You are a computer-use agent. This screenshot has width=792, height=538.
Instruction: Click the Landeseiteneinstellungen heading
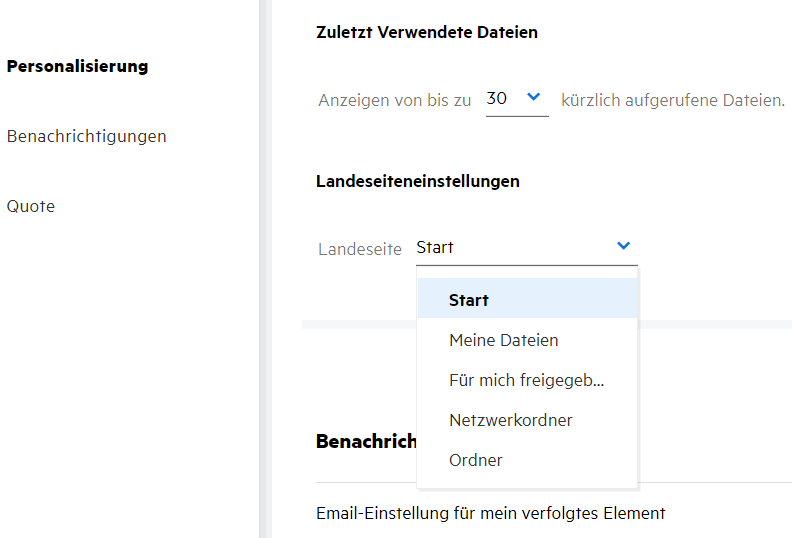pyautogui.click(x=417, y=181)
